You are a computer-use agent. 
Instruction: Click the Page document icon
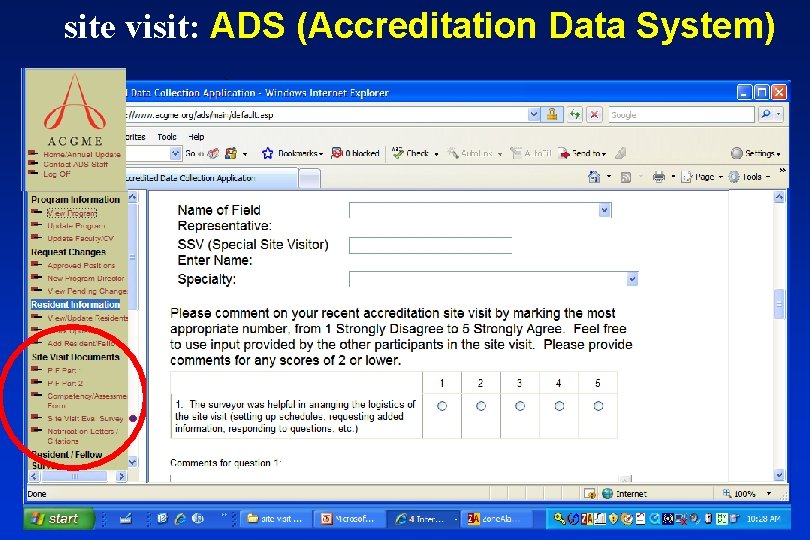687,177
